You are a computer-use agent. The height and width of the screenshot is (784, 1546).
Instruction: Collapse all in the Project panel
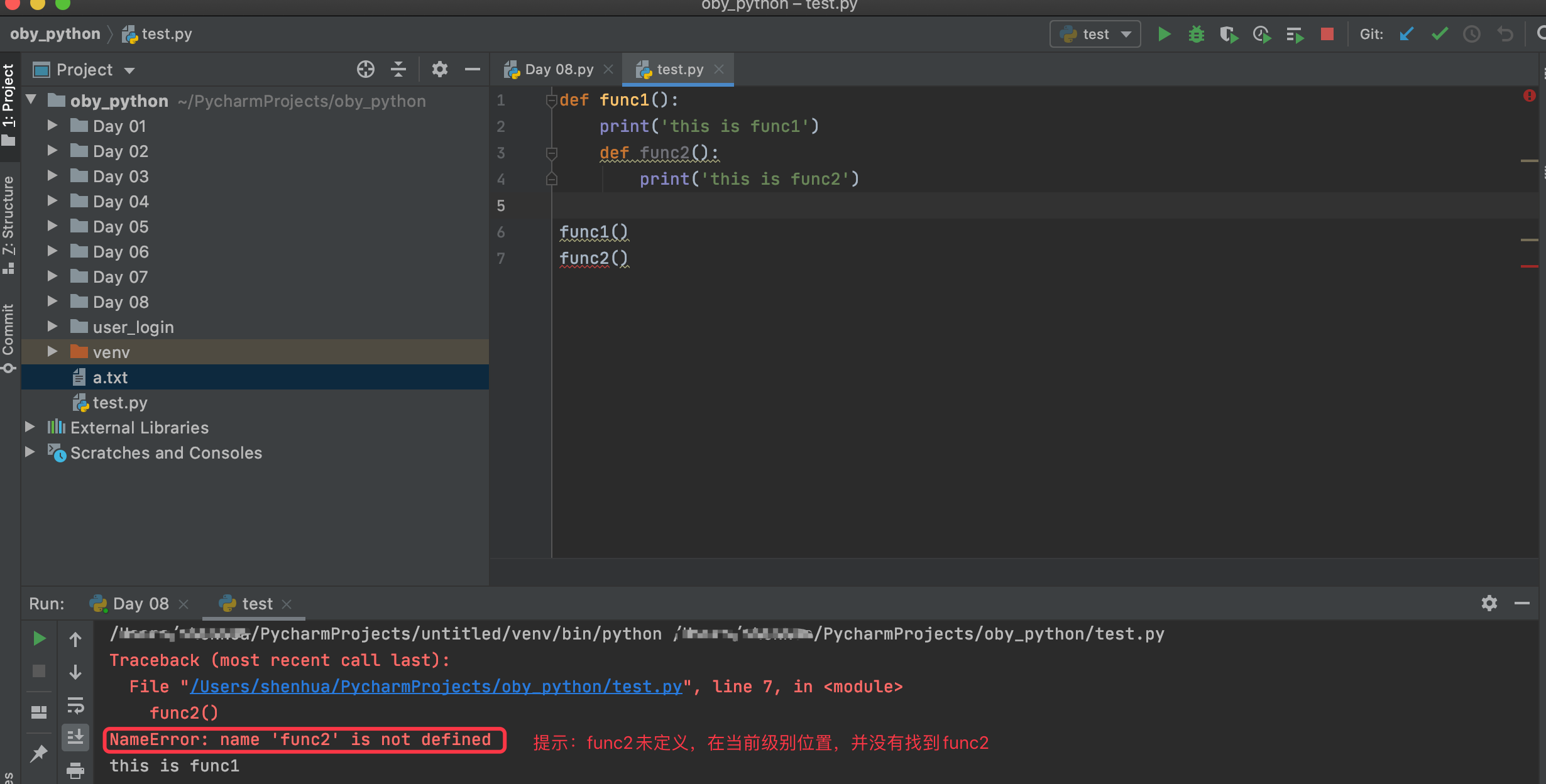pyautogui.click(x=398, y=69)
